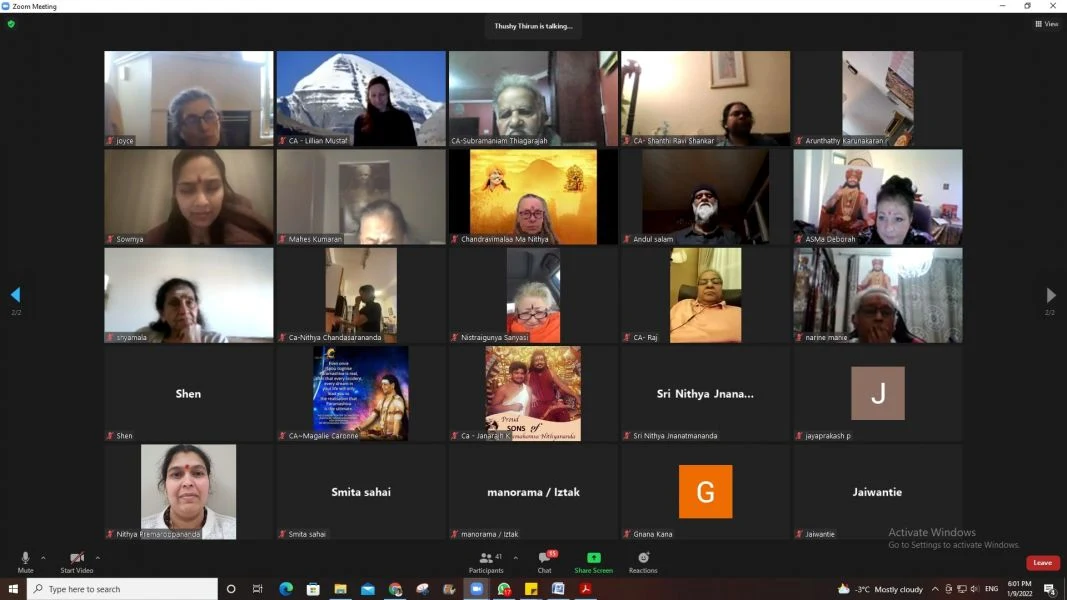Viewport: 1067px width, 600px height.
Task: Leave the meeting
Action: [x=1042, y=563]
